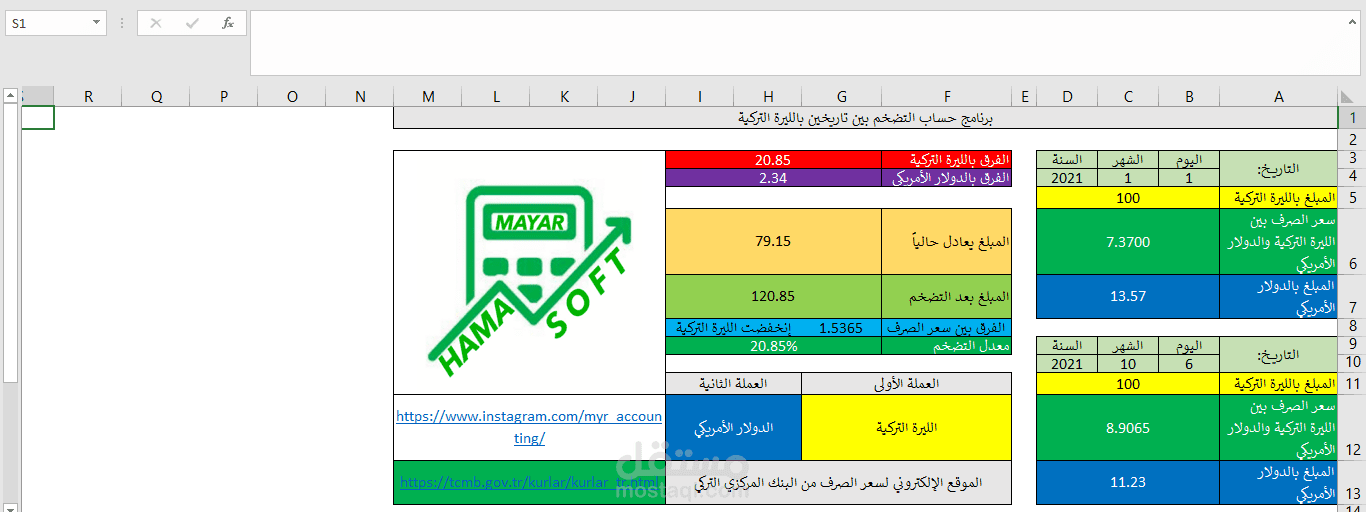Click the العملة الثانية header cell

click(x=733, y=383)
